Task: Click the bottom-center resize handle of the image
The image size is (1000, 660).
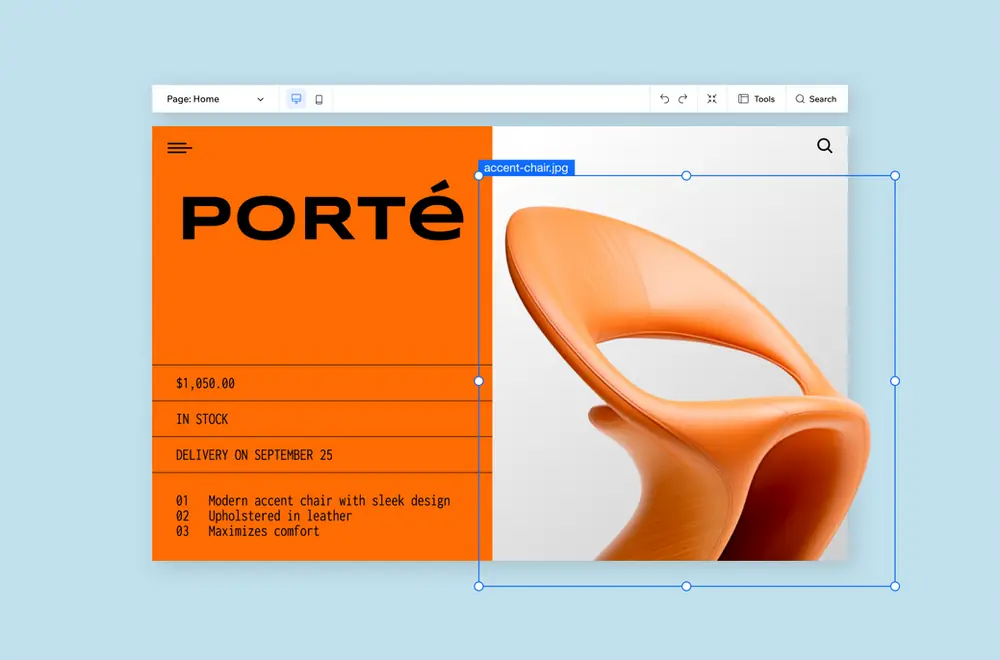Action: click(x=686, y=586)
